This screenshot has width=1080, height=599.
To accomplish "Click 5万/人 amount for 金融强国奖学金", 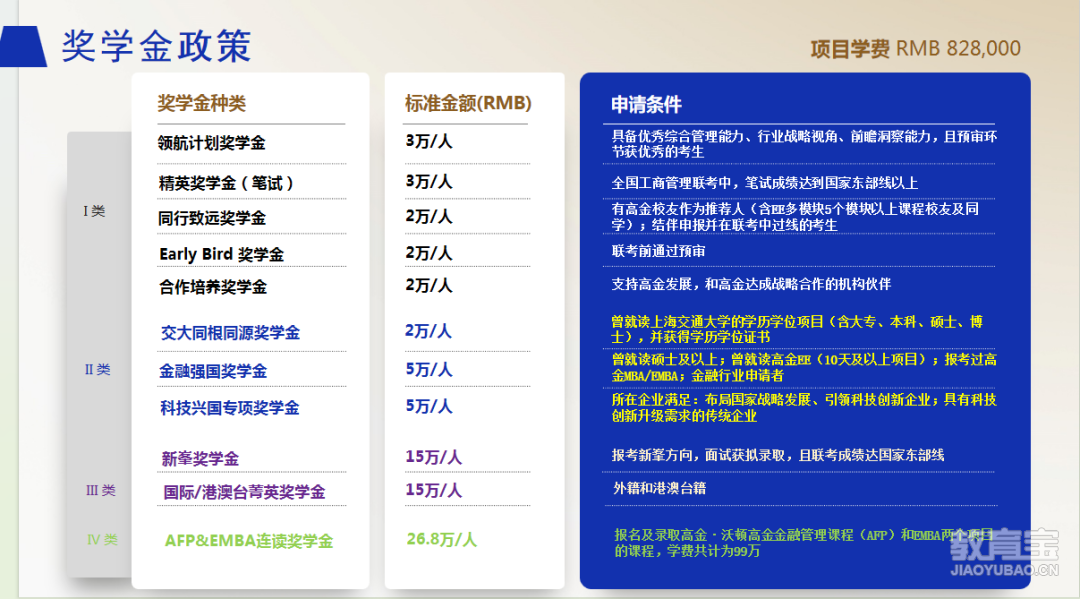I will (x=428, y=370).
